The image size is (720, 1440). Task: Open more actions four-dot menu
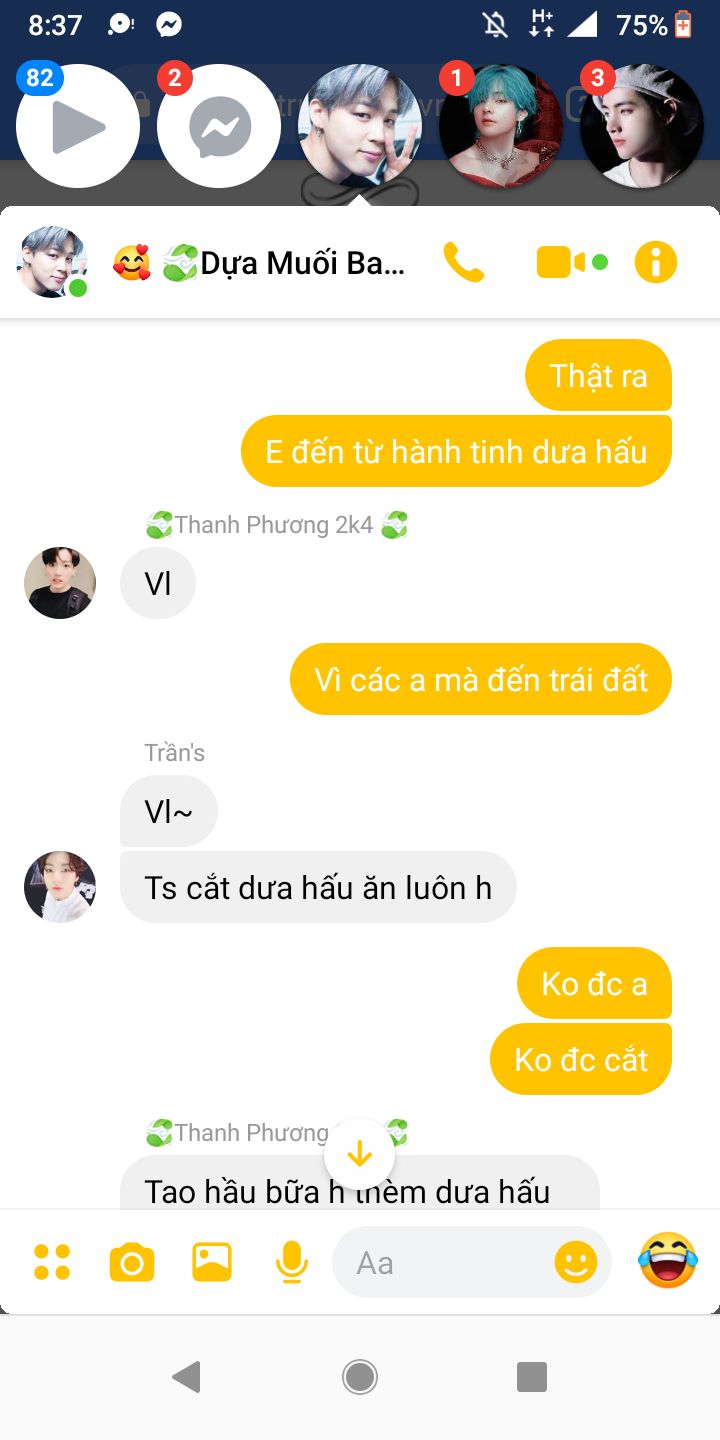[x=52, y=1262]
